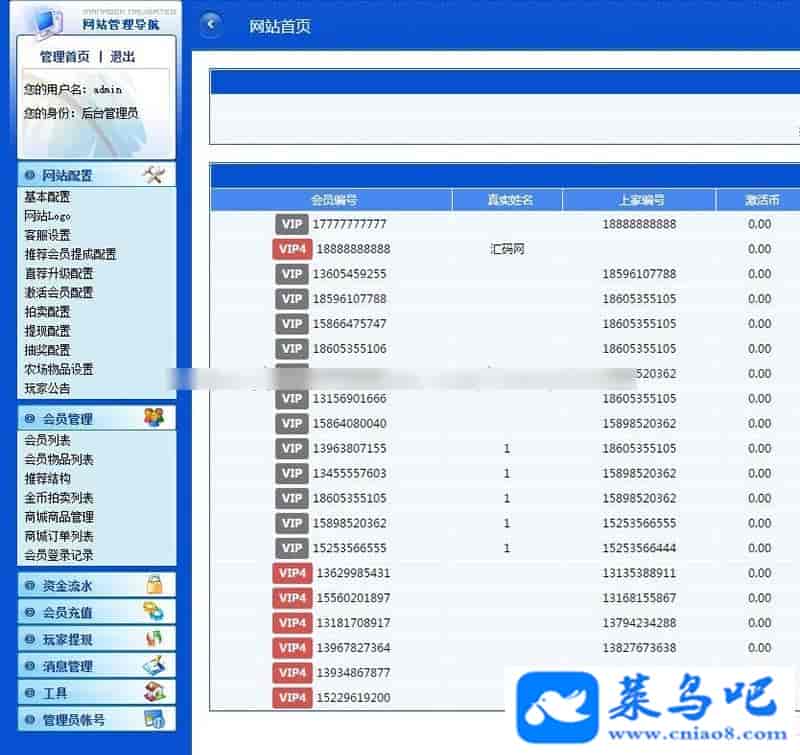This screenshot has width=800, height=755.
Task: Click the toolbox icon beside 工具
Action: pos(154,692)
